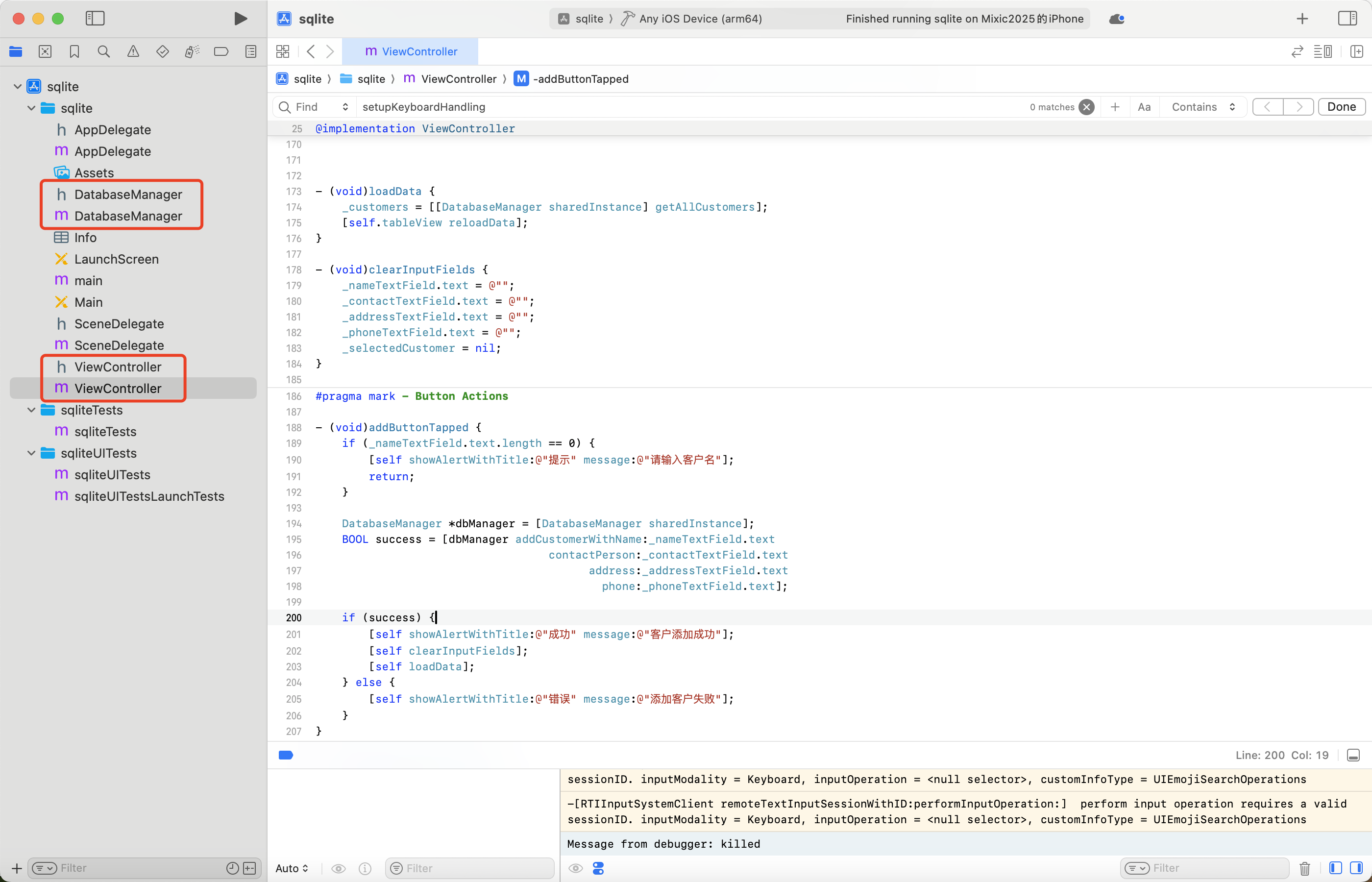The image size is (1372, 882).
Task: Toggle the left navigator sidebar
Action: click(x=95, y=18)
